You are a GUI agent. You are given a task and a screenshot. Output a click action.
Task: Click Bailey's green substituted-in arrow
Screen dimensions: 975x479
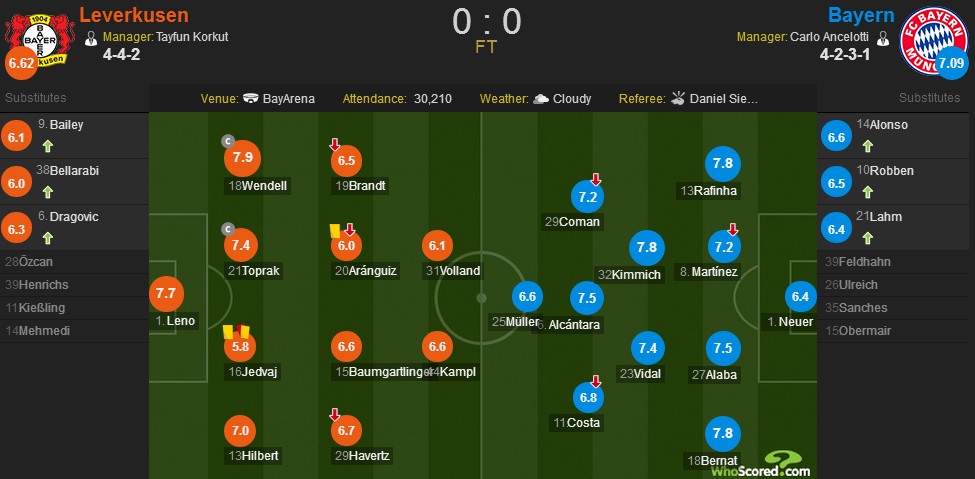coord(48,146)
